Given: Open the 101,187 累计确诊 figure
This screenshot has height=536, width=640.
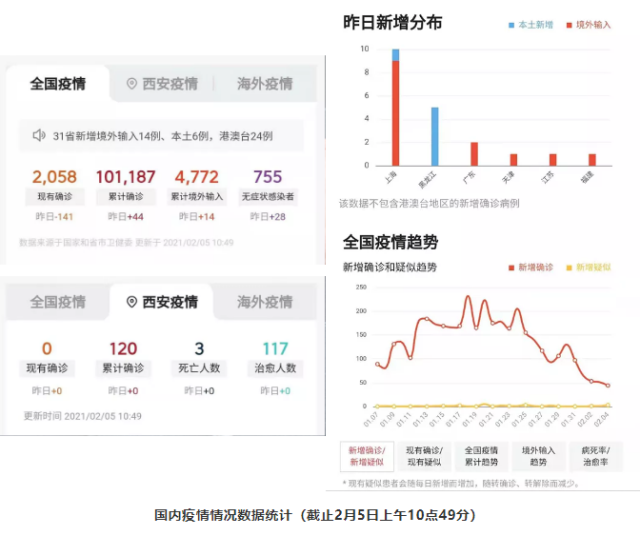Looking at the screenshot, I should click(x=125, y=178).
